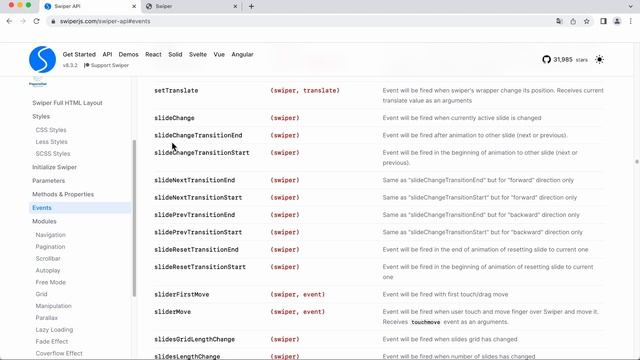Reload the page with the refresh icon

(36, 21)
